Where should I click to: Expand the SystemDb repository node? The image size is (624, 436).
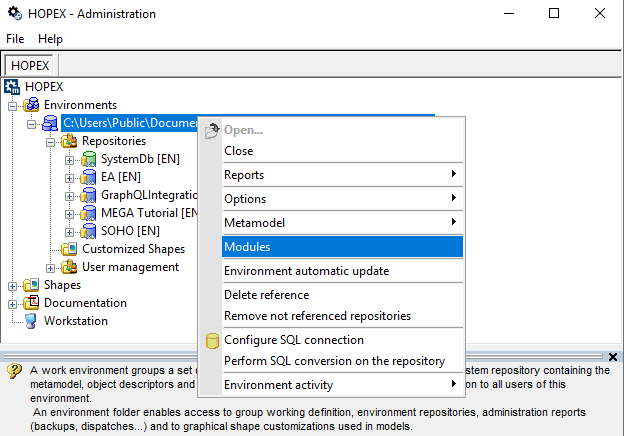coord(69,160)
